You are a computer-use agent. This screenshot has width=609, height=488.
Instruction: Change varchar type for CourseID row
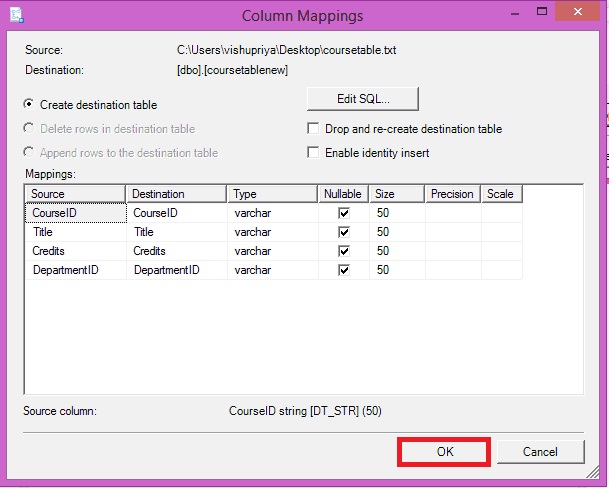(273, 213)
